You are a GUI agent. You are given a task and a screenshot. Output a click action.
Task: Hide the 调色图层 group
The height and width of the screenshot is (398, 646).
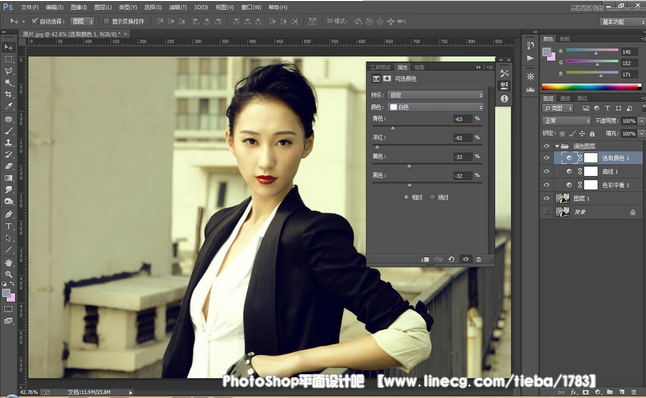click(x=547, y=146)
